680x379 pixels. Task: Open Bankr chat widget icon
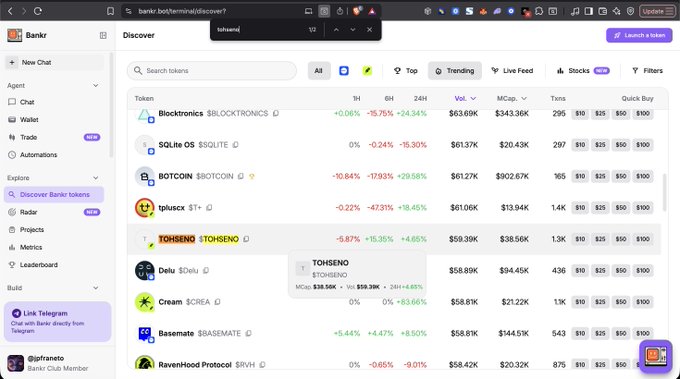(x=656, y=356)
